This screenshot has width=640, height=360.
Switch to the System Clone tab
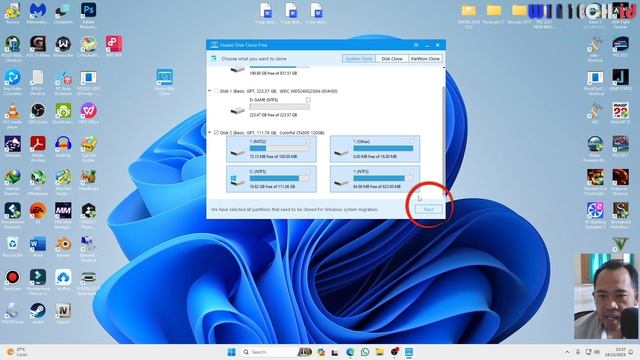pos(359,59)
